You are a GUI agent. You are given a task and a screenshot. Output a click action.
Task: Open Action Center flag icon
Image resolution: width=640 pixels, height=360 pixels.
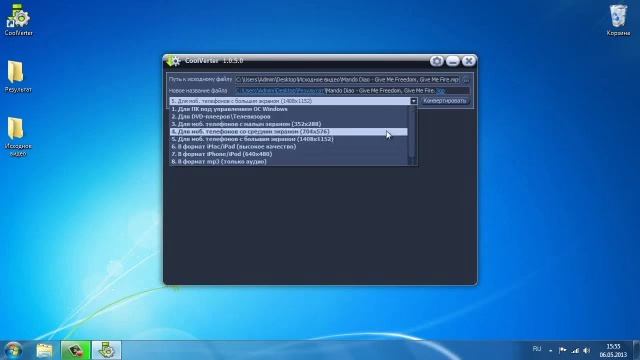click(x=562, y=350)
